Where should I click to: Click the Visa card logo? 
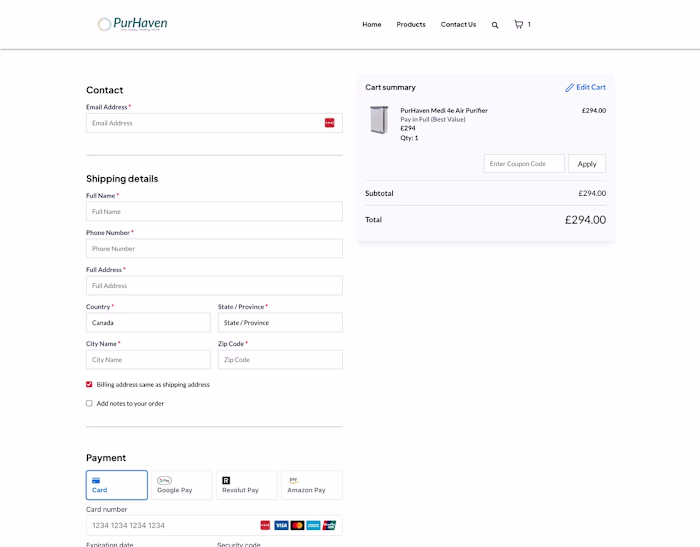[x=281, y=526]
